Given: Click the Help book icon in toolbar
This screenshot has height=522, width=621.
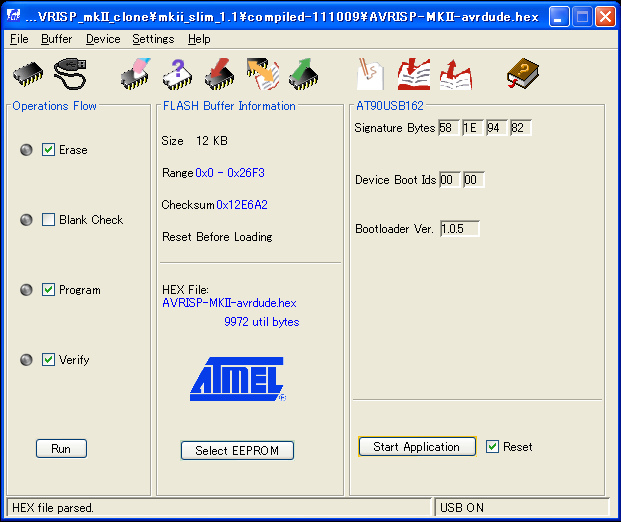Looking at the screenshot, I should (x=522, y=74).
